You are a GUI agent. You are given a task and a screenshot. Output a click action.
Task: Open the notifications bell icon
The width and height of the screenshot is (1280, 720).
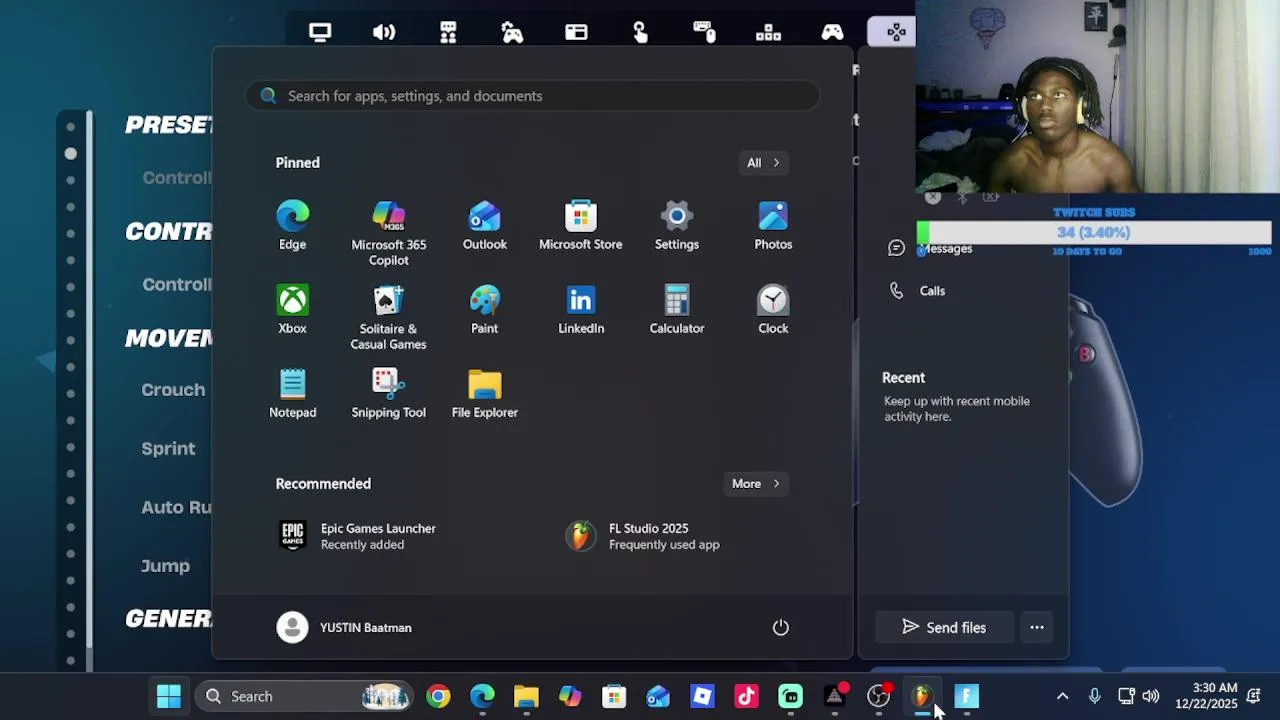pyautogui.click(x=1253, y=696)
